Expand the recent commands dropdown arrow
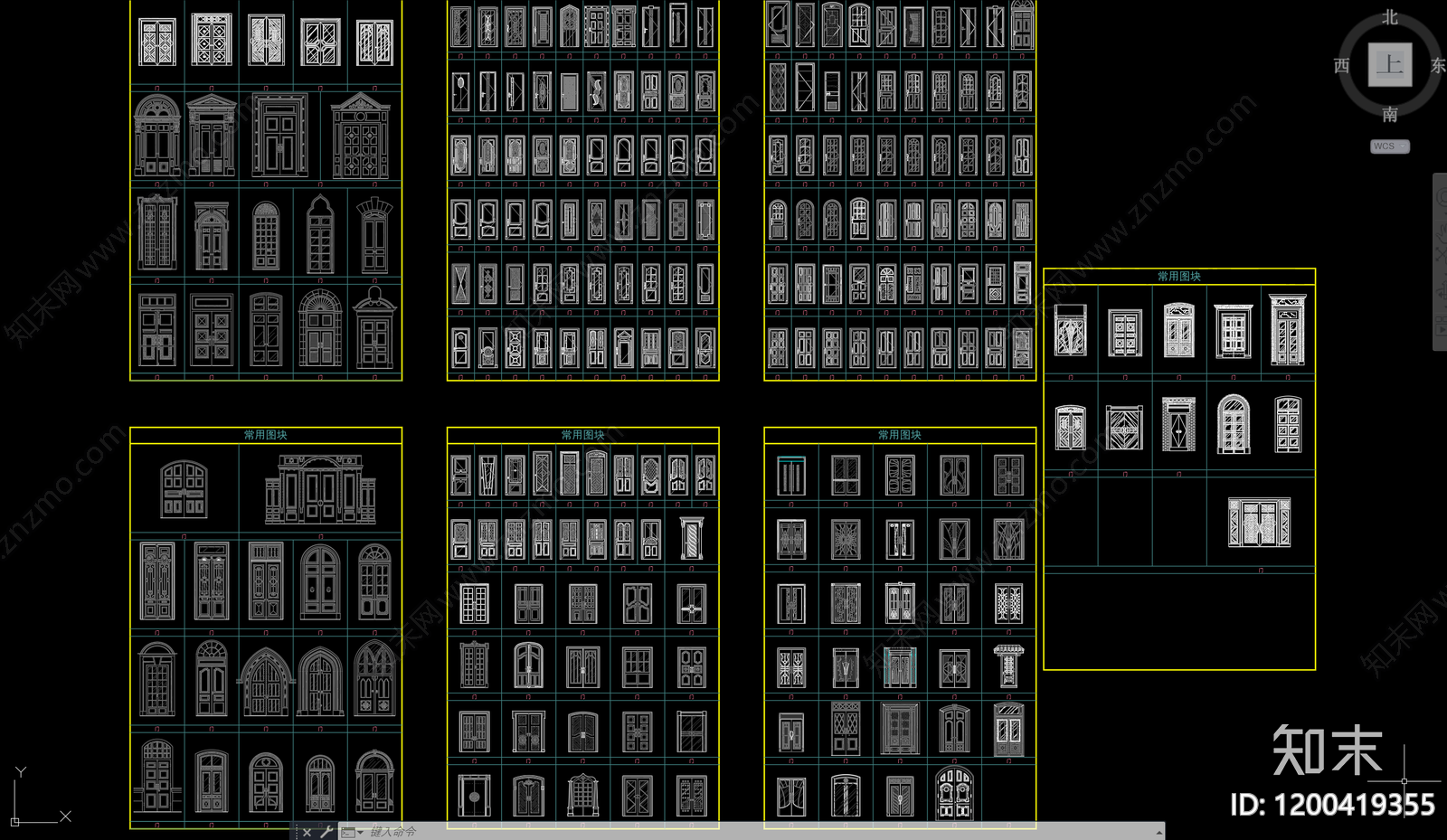This screenshot has height=840, width=1447. click(x=360, y=832)
